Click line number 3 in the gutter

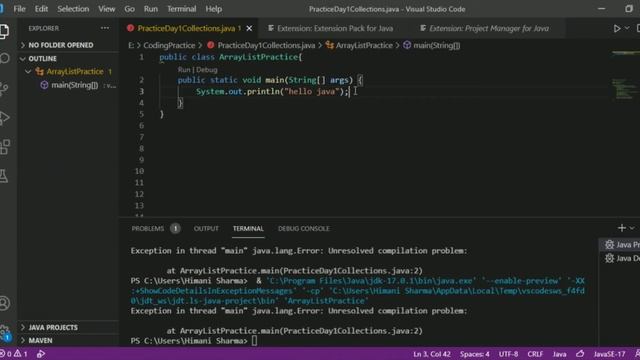141,91
